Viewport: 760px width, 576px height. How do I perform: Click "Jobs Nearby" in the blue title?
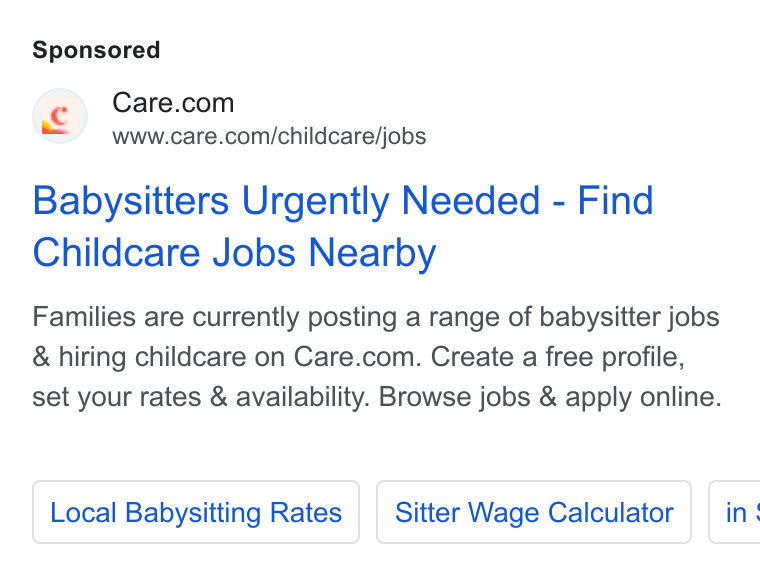[325, 253]
